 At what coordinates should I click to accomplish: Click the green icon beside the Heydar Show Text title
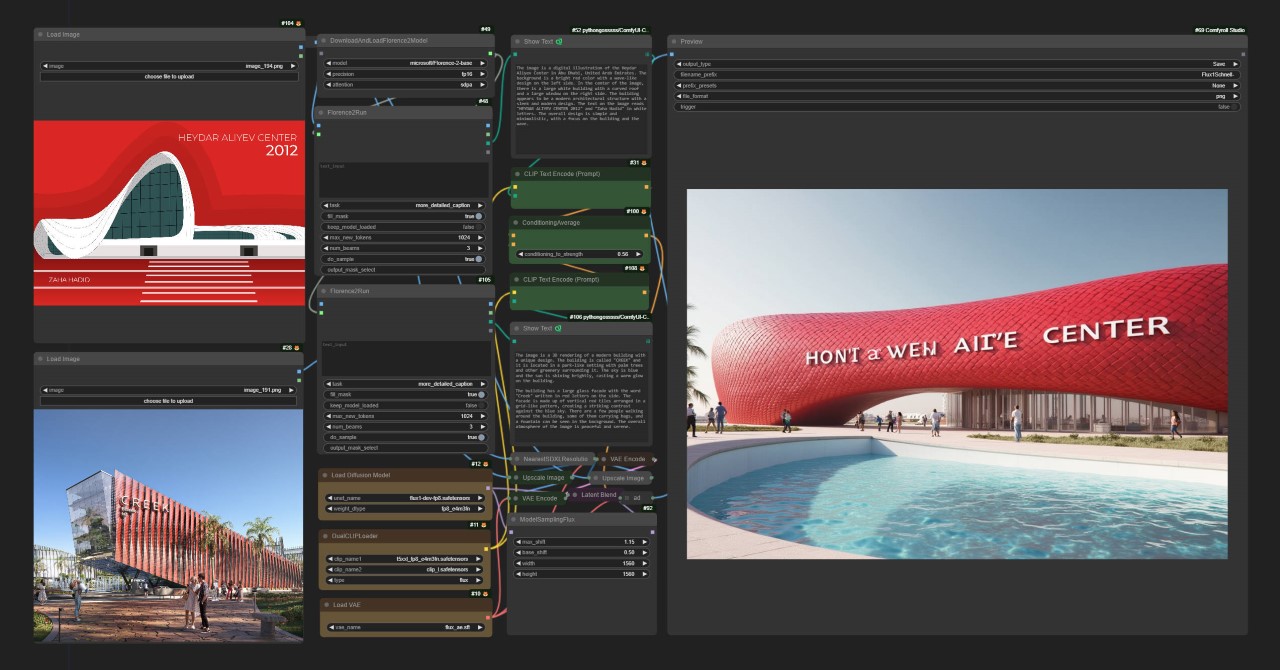click(559, 42)
